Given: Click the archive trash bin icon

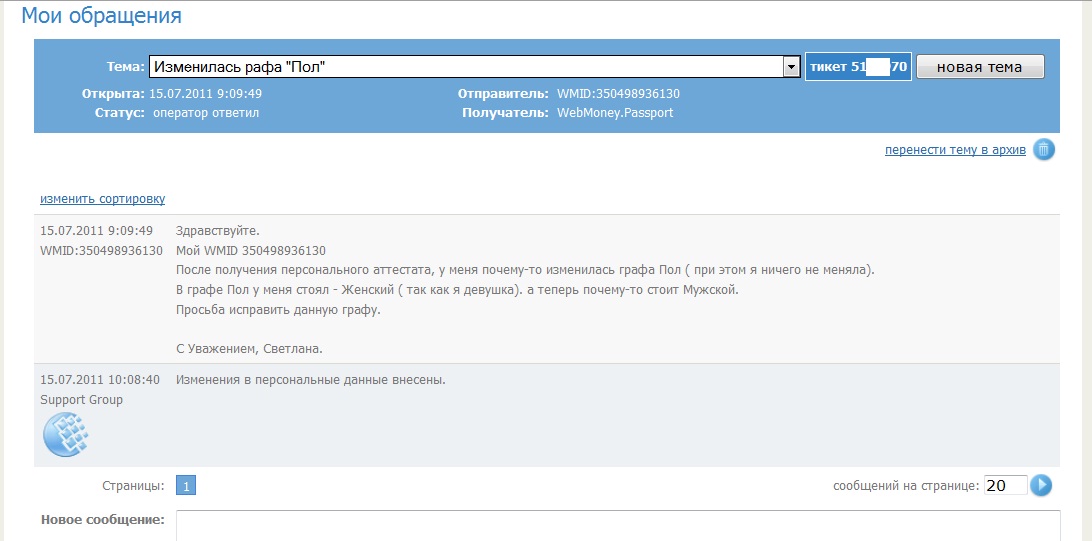Looking at the screenshot, I should (x=1044, y=150).
